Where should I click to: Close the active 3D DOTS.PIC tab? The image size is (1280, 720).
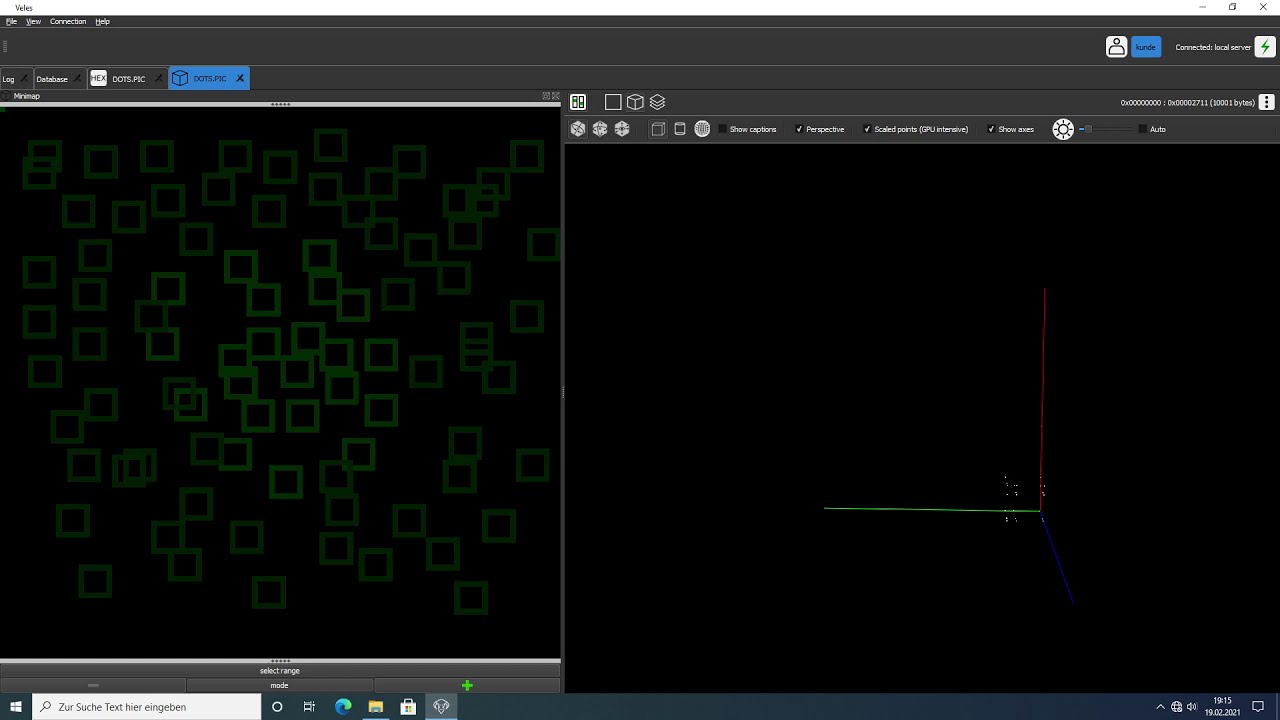tap(240, 79)
